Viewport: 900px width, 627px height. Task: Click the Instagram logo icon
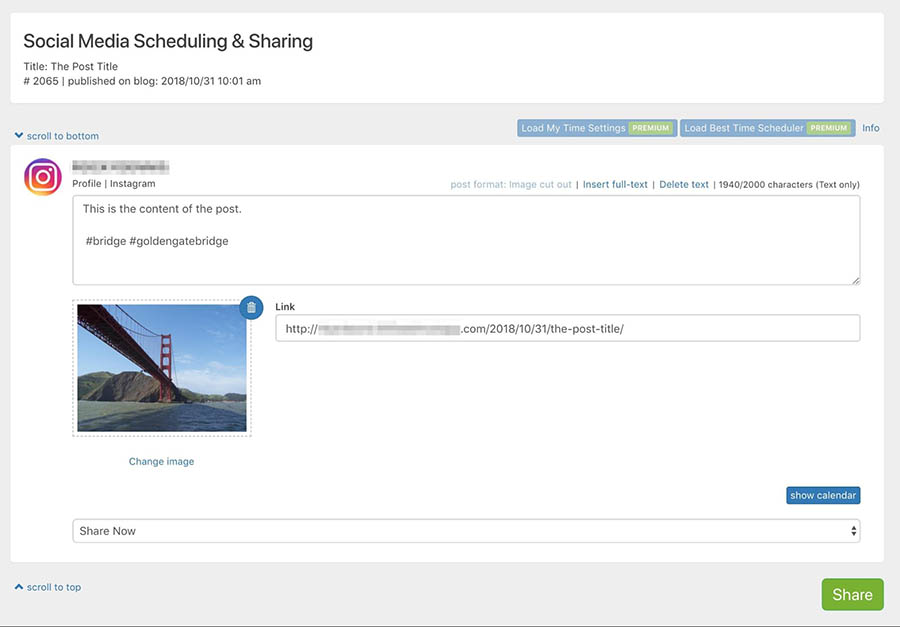(x=43, y=177)
